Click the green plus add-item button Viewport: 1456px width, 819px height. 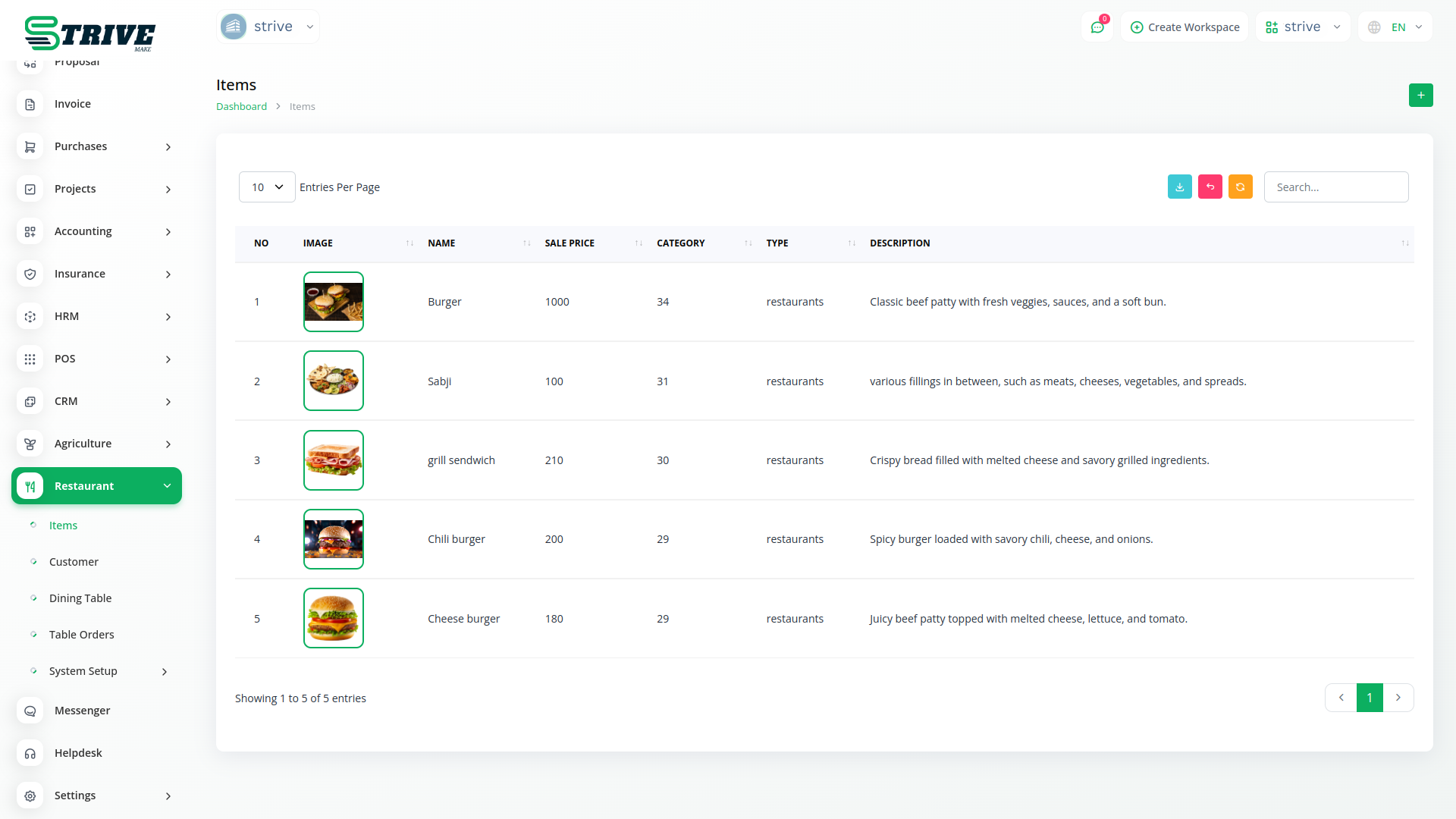(1420, 96)
